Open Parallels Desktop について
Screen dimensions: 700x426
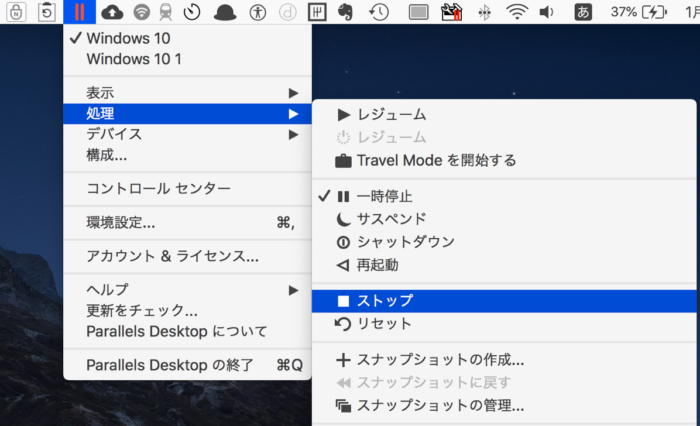188,331
